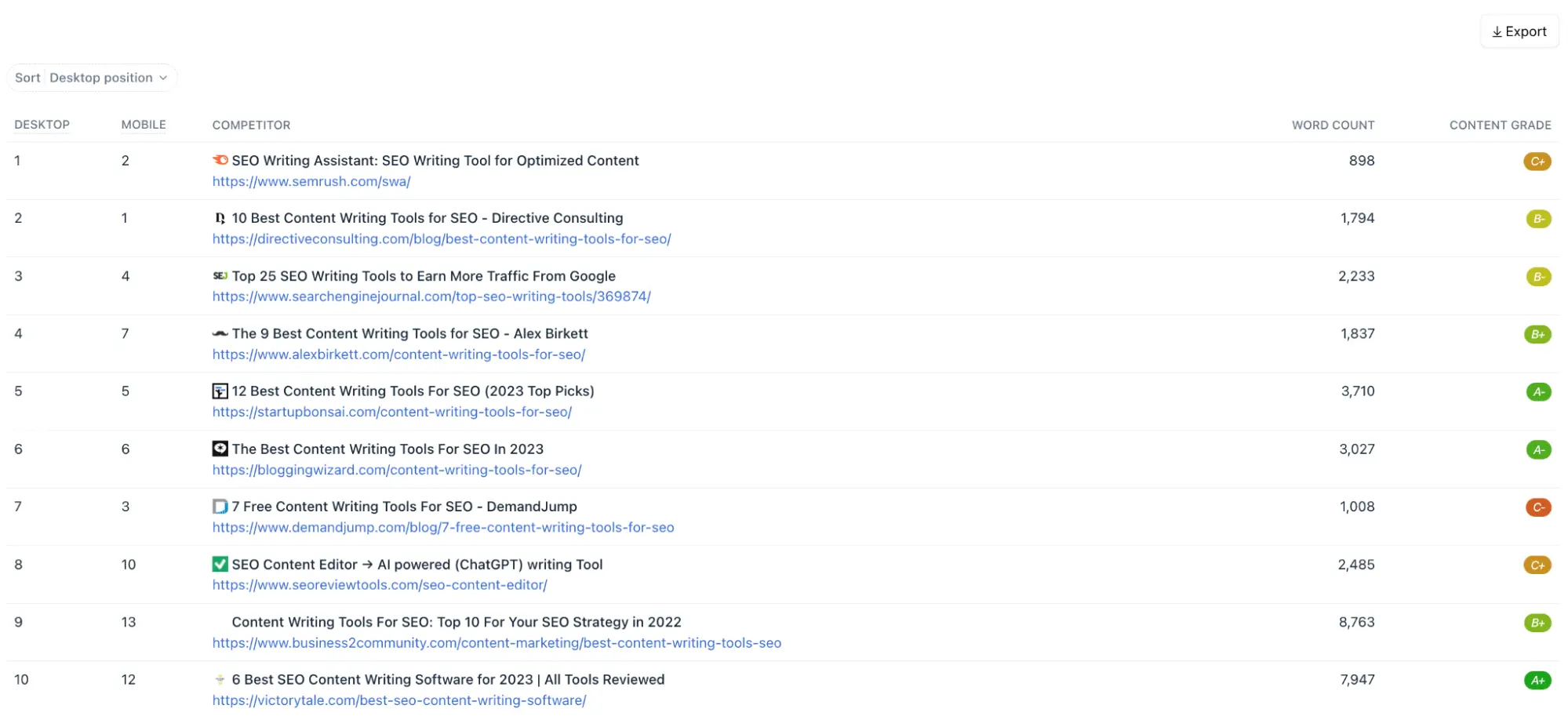Open the Sort Desktop position dropdown
The image size is (1568, 716).
coord(92,78)
